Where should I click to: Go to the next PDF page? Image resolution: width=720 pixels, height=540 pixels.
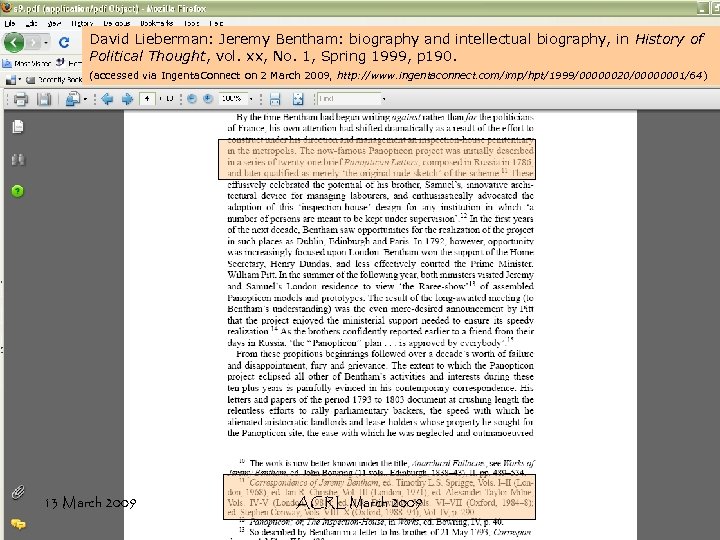pyautogui.click(x=127, y=99)
